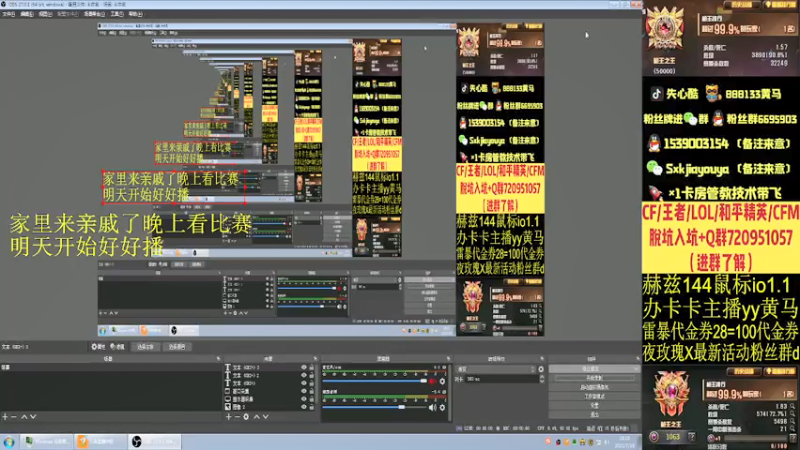Toggle the third text source's eye visibility
Screen dimensions: 800x450
pos(304,383)
